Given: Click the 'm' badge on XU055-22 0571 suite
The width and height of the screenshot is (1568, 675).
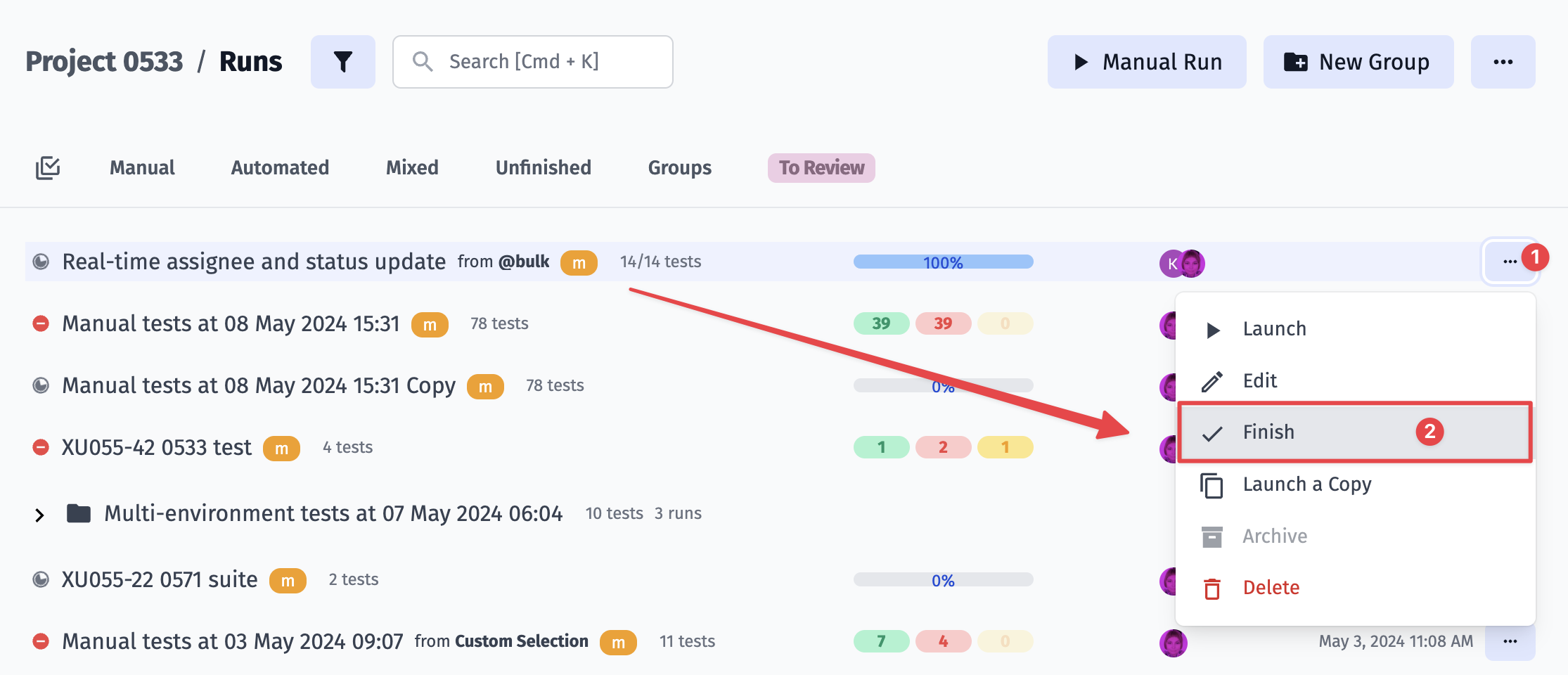Looking at the screenshot, I should click(x=288, y=580).
